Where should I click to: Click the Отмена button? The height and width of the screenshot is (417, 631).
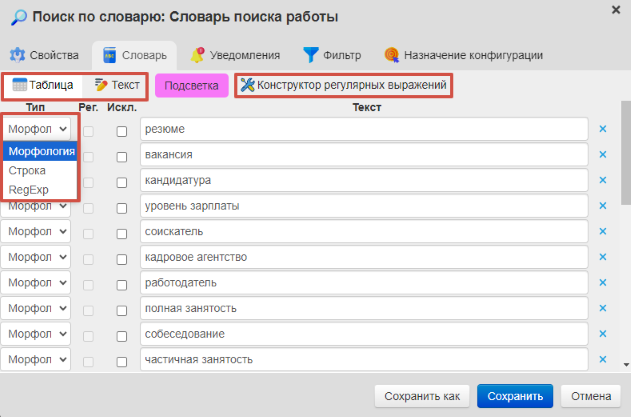point(591,396)
